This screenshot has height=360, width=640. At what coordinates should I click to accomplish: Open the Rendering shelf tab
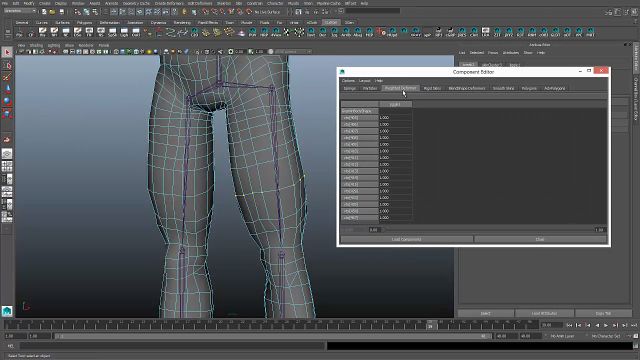click(x=182, y=22)
